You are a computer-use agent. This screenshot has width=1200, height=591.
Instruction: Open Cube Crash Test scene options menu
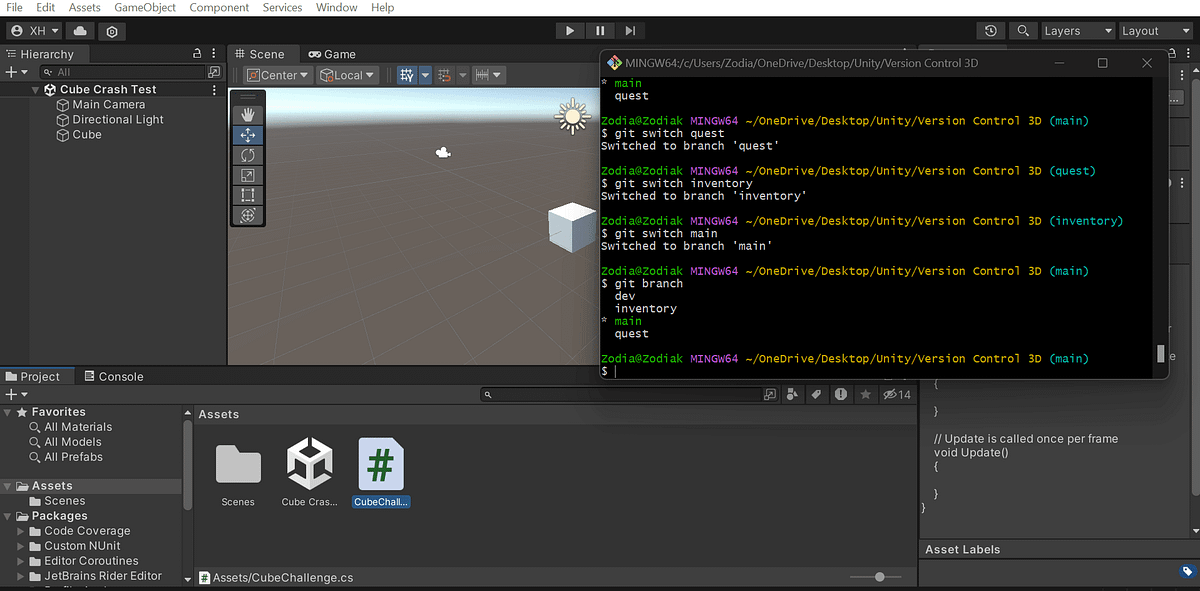click(x=214, y=89)
